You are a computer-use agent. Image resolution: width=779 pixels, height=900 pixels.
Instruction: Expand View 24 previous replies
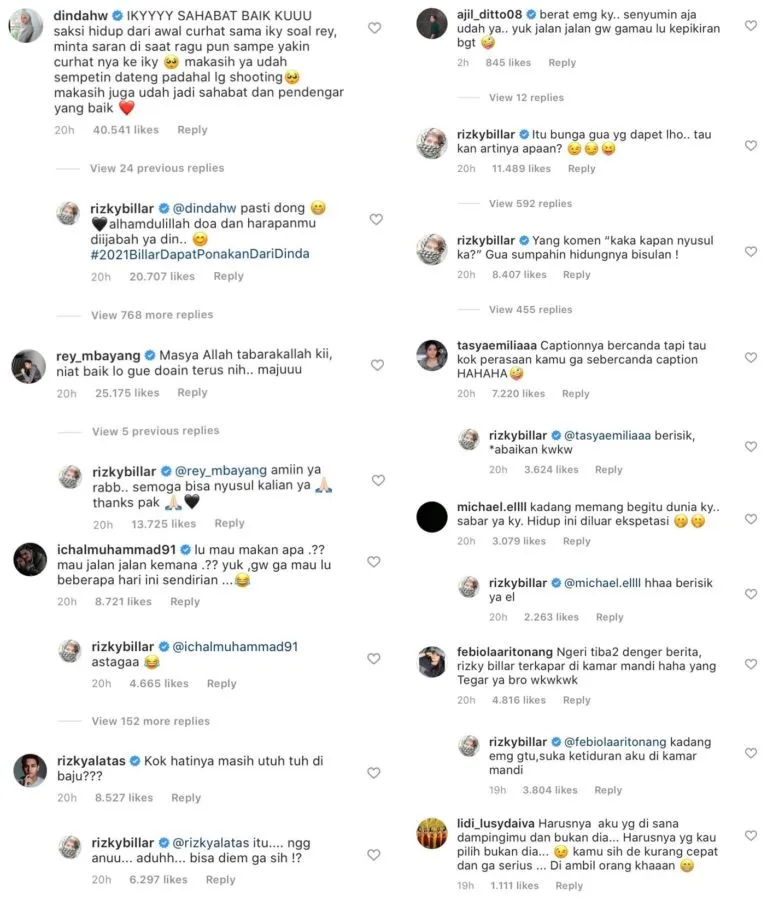(157, 168)
